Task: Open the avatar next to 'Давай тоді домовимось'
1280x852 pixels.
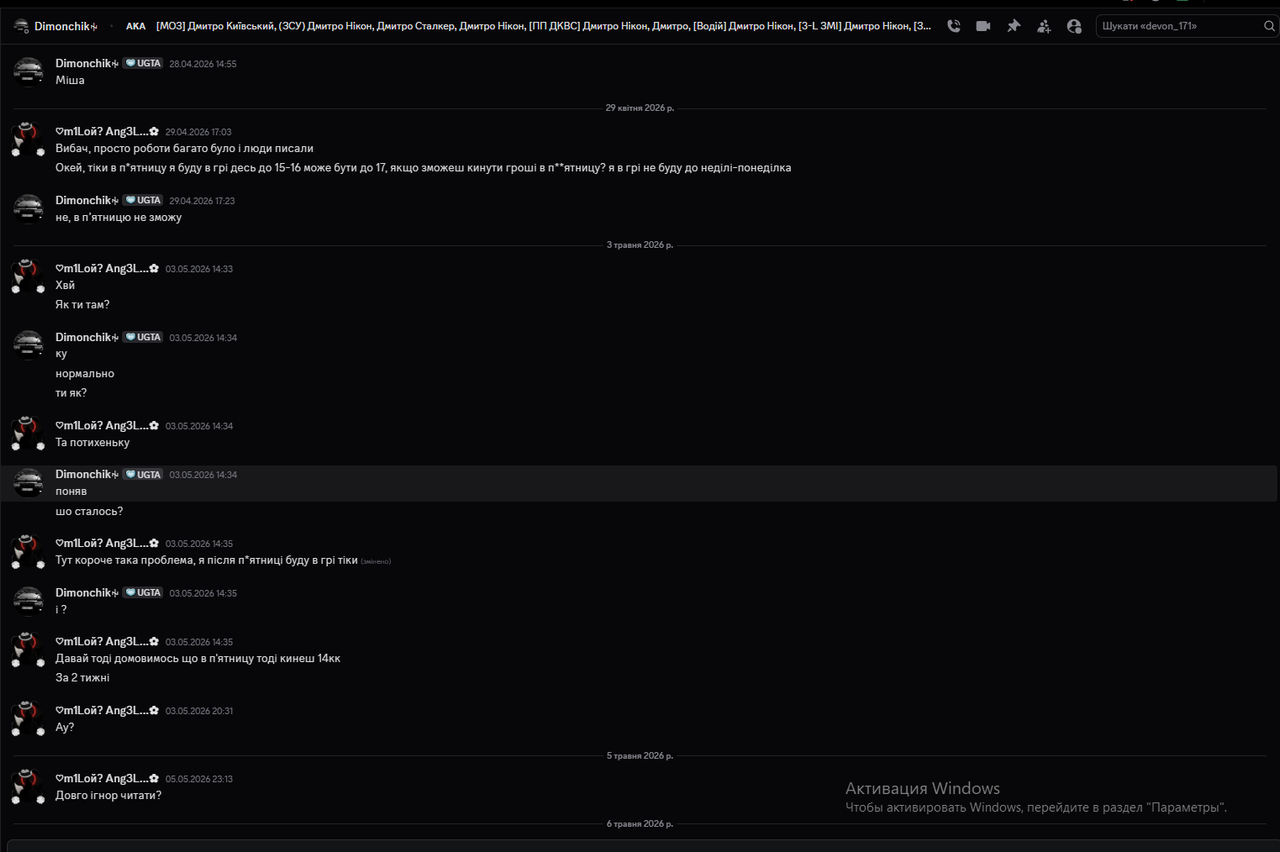Action: pos(28,650)
